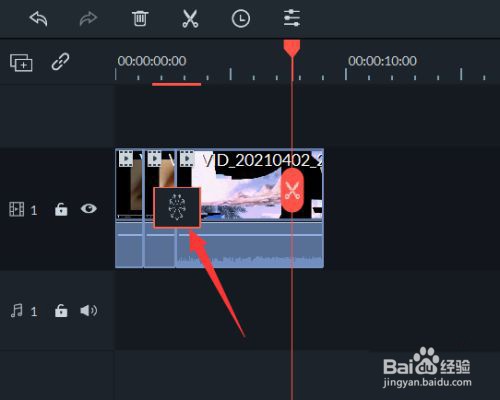Open the sliders Edit adjustments icon
The height and width of the screenshot is (400, 500).
coord(292,18)
